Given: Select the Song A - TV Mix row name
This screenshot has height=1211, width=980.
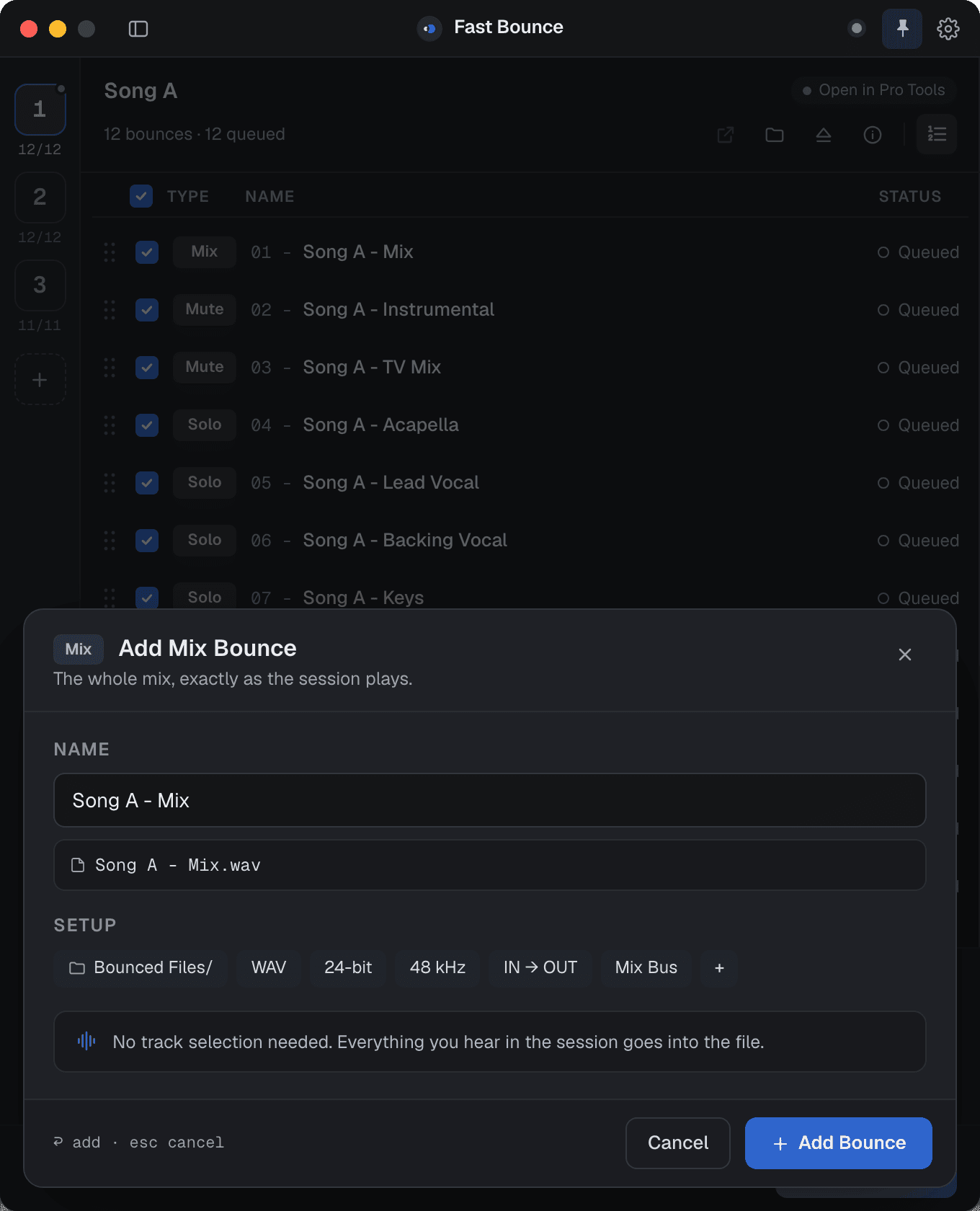Looking at the screenshot, I should (372, 368).
